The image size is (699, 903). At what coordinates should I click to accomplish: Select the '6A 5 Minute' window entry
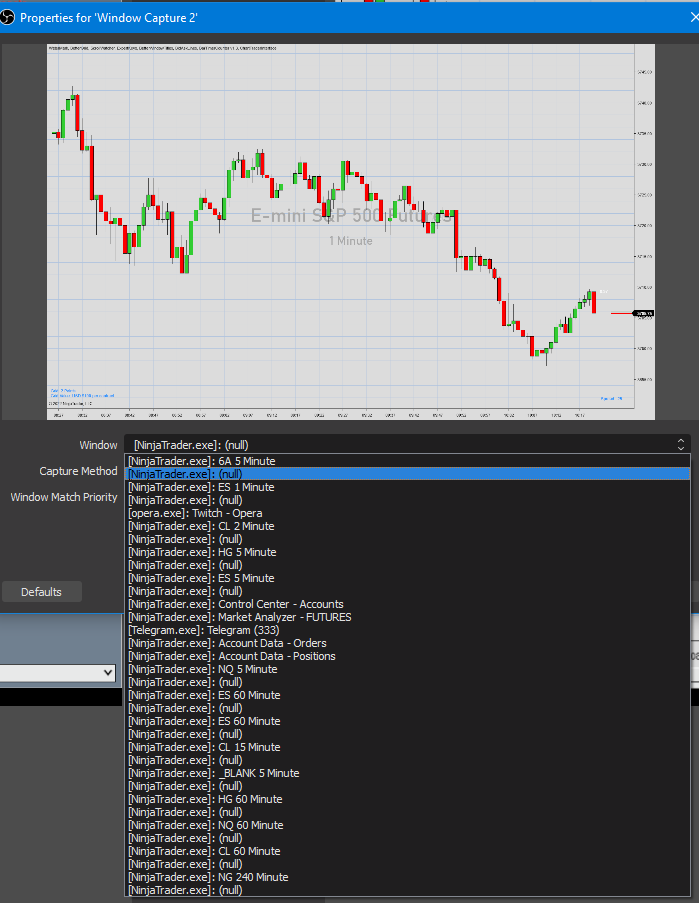pos(407,461)
